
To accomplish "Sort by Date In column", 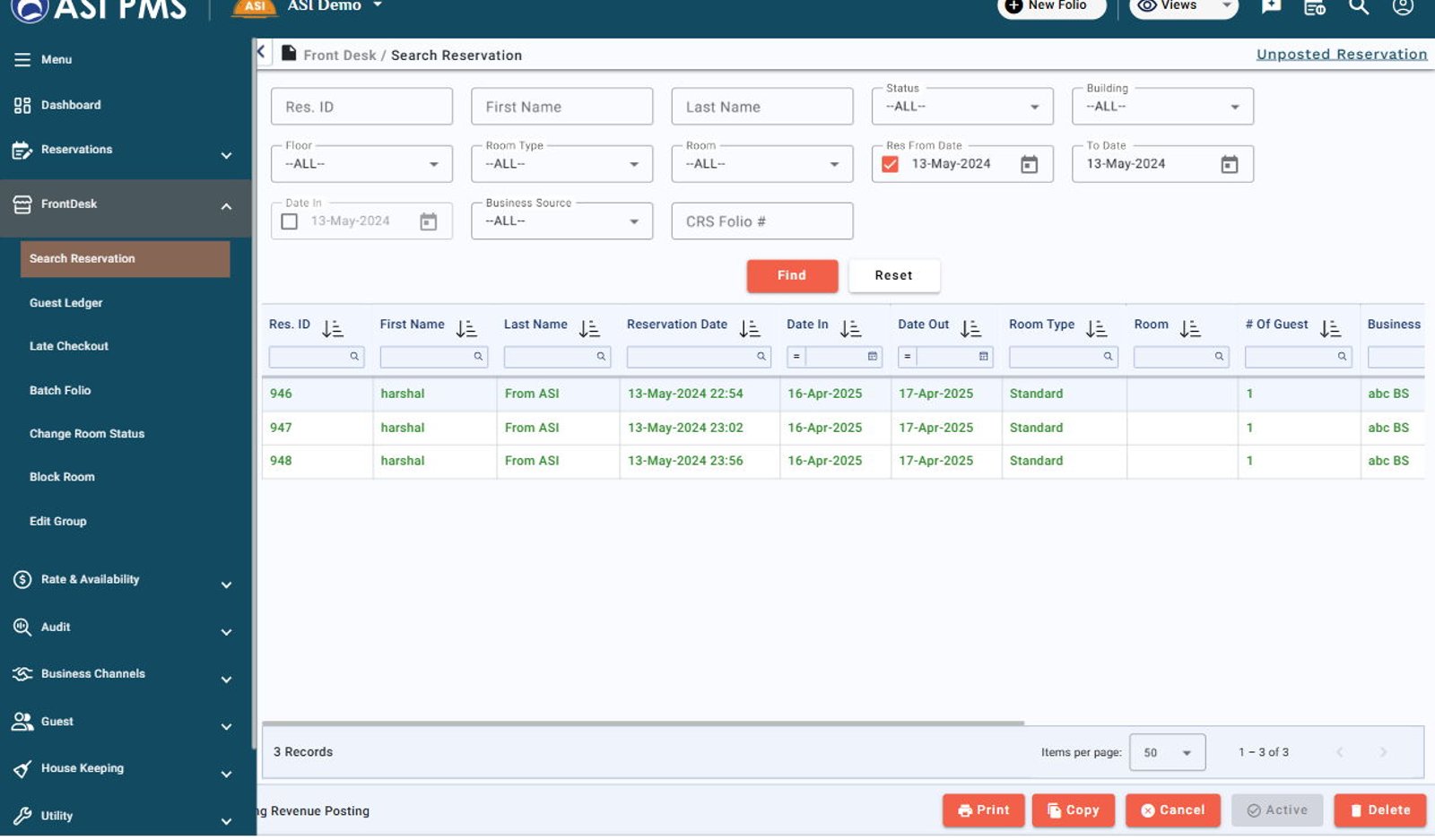I will [x=850, y=329].
